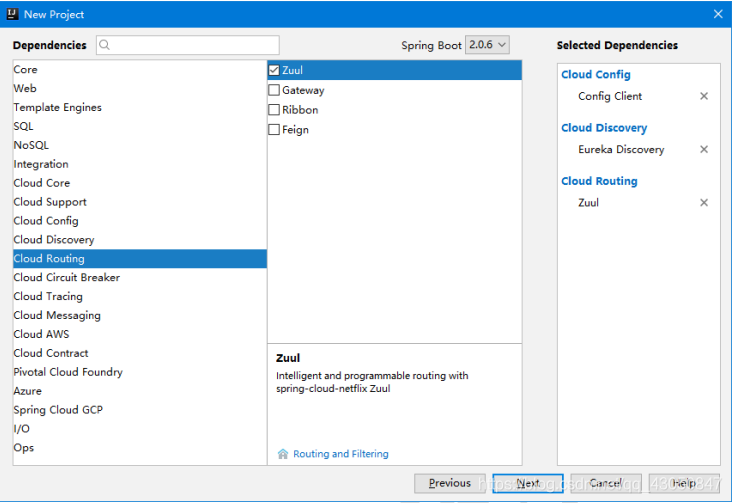The height and width of the screenshot is (503, 732).
Task: Cancel the New Project wizard
Action: coord(606,483)
